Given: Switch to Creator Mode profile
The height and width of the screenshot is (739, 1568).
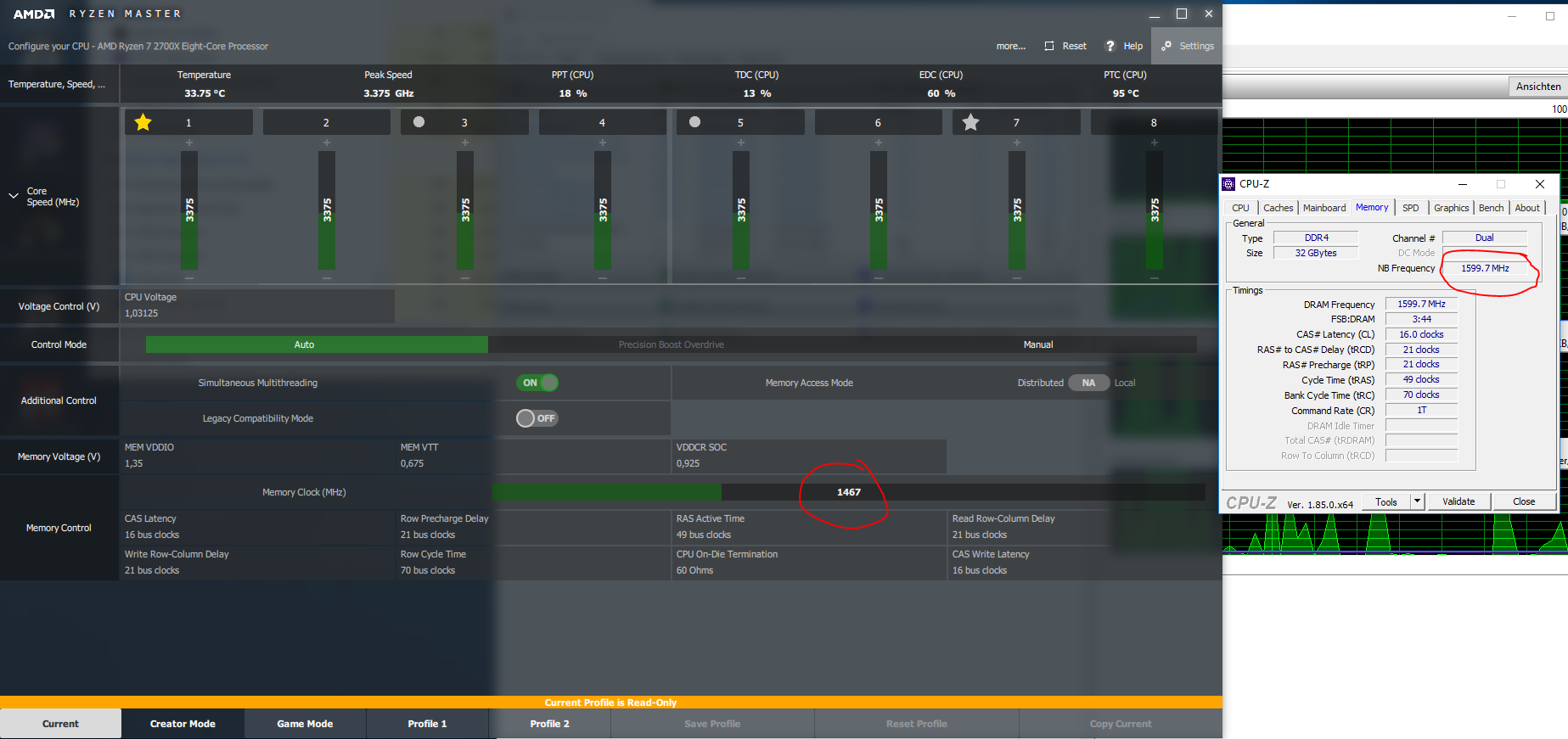Looking at the screenshot, I should [x=183, y=724].
